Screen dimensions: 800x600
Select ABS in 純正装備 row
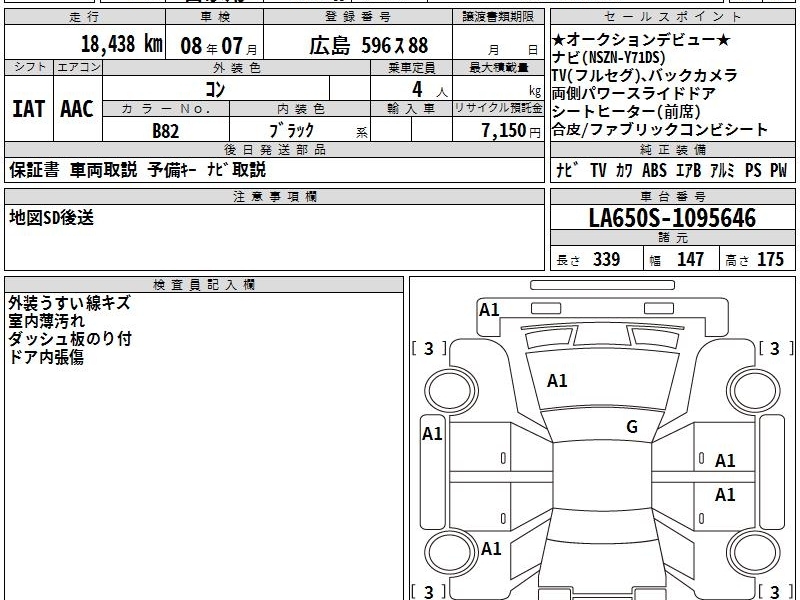pos(654,170)
